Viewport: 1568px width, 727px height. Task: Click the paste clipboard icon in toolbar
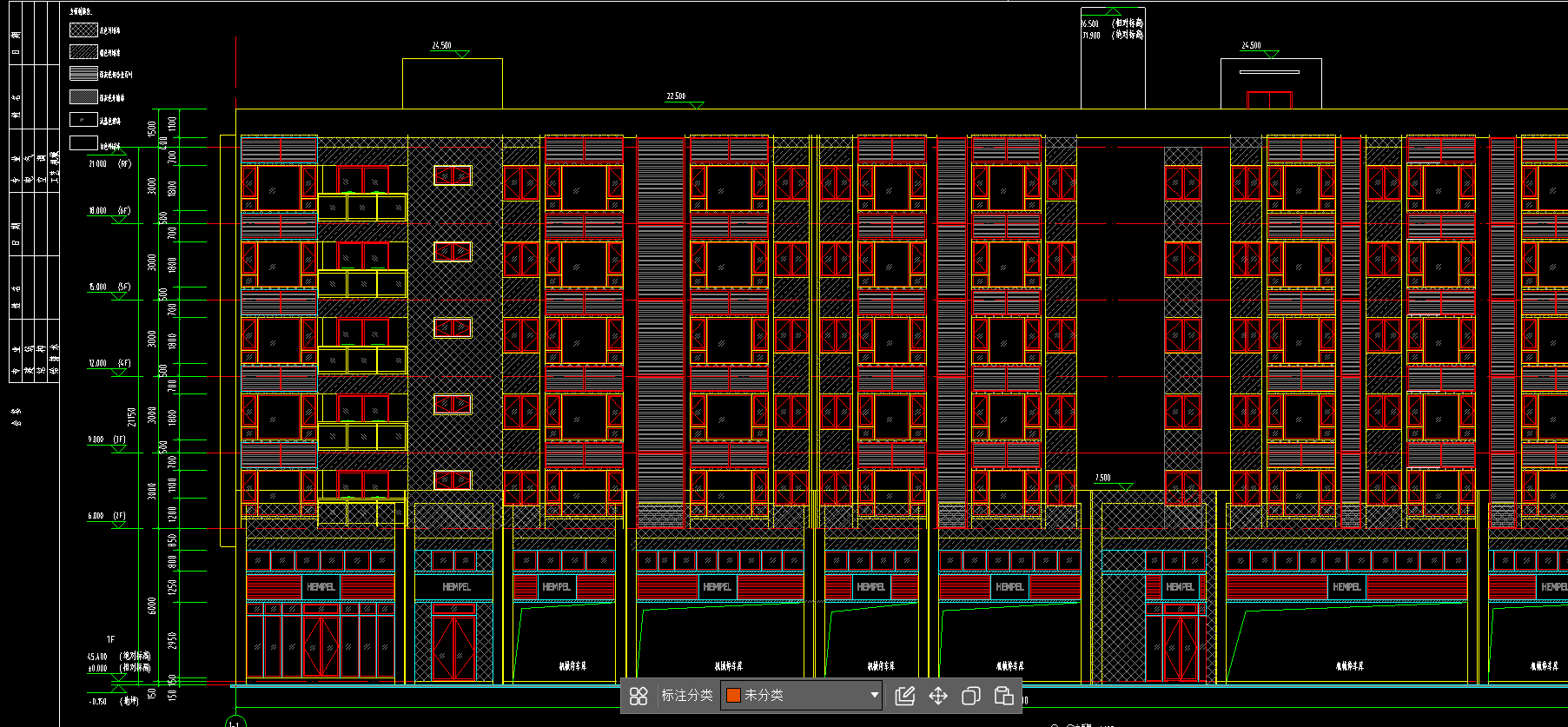1003,696
